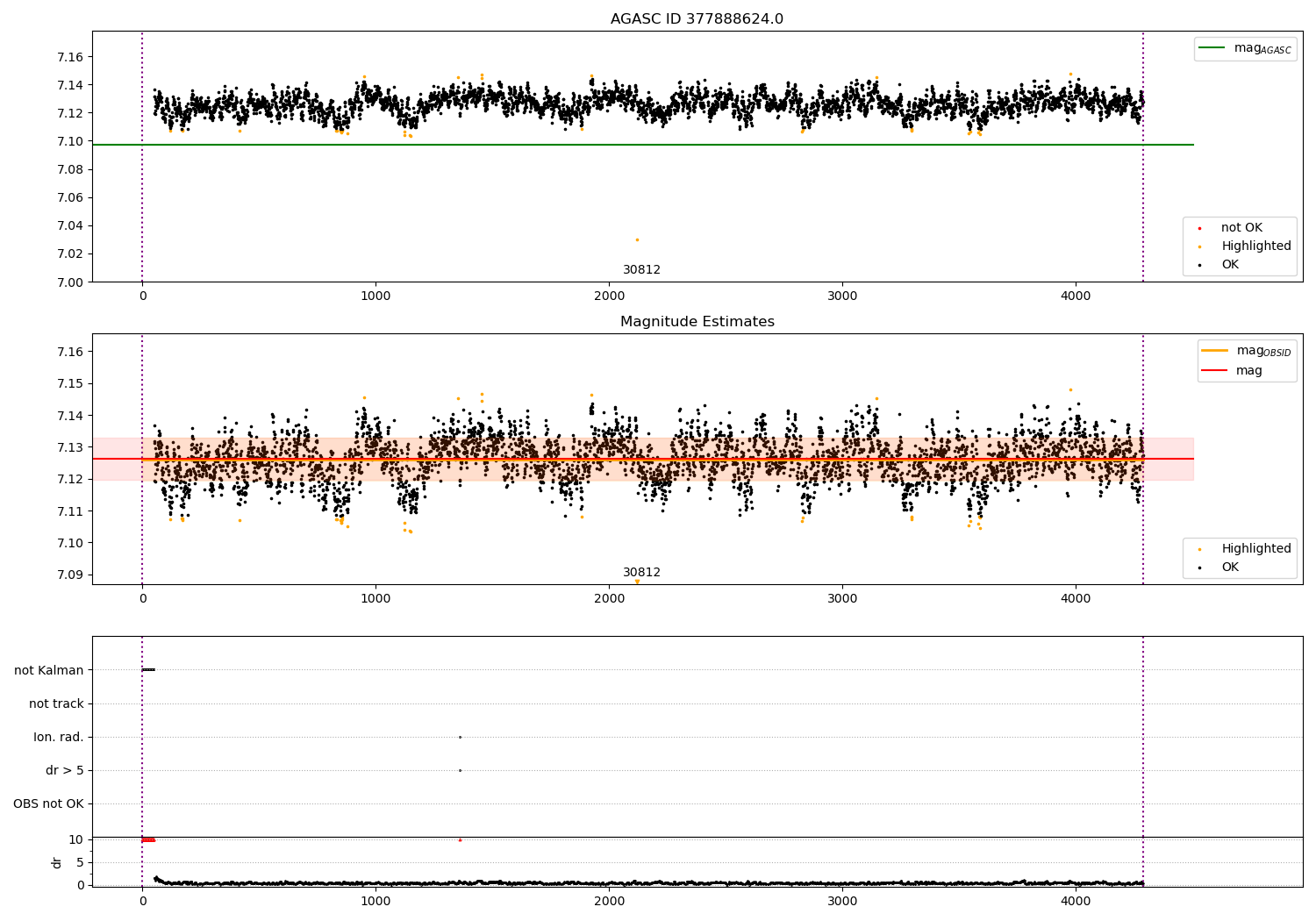
Task: Select the mag AGASC legend entry
Action: pyautogui.click(x=1245, y=48)
